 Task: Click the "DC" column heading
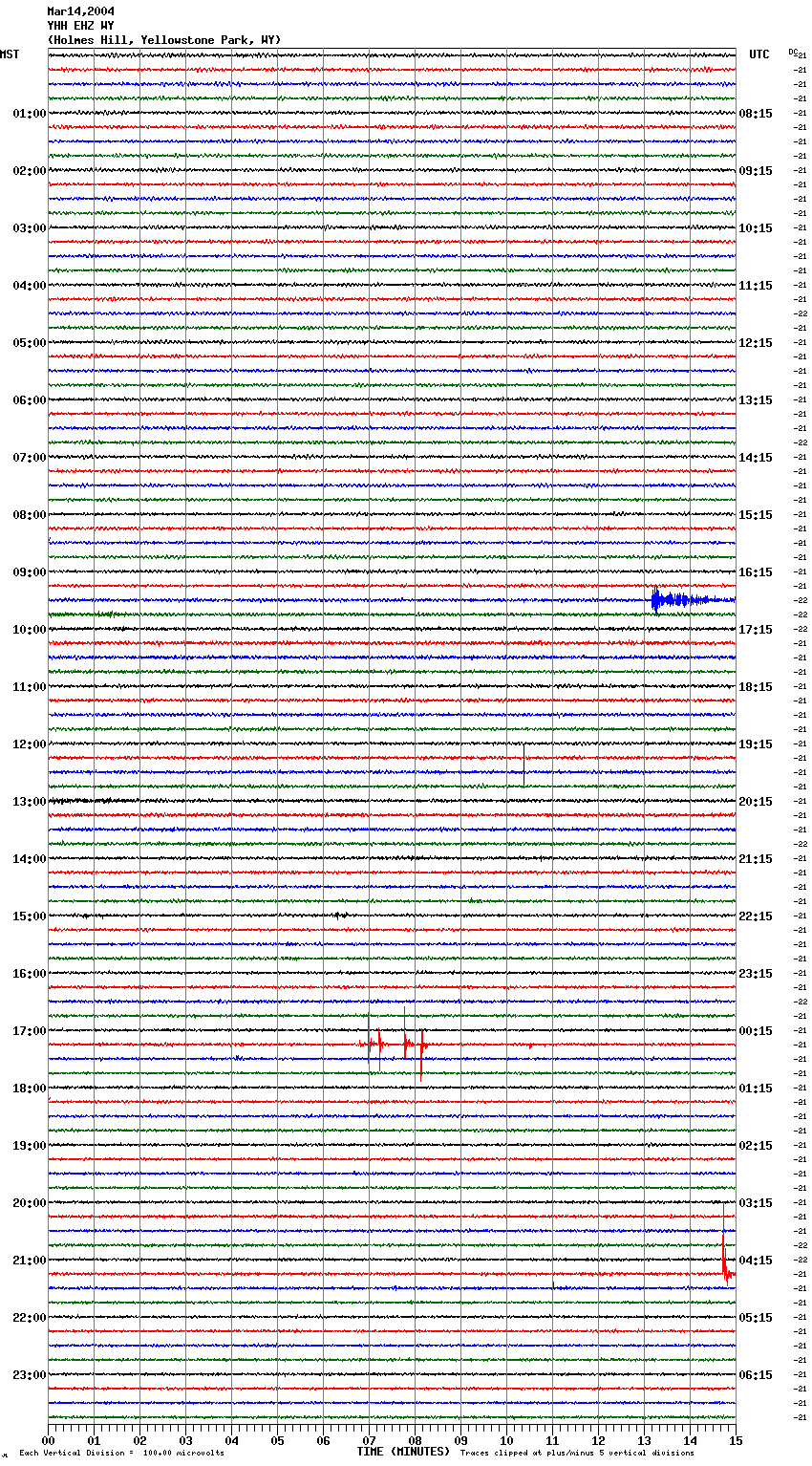[793, 52]
